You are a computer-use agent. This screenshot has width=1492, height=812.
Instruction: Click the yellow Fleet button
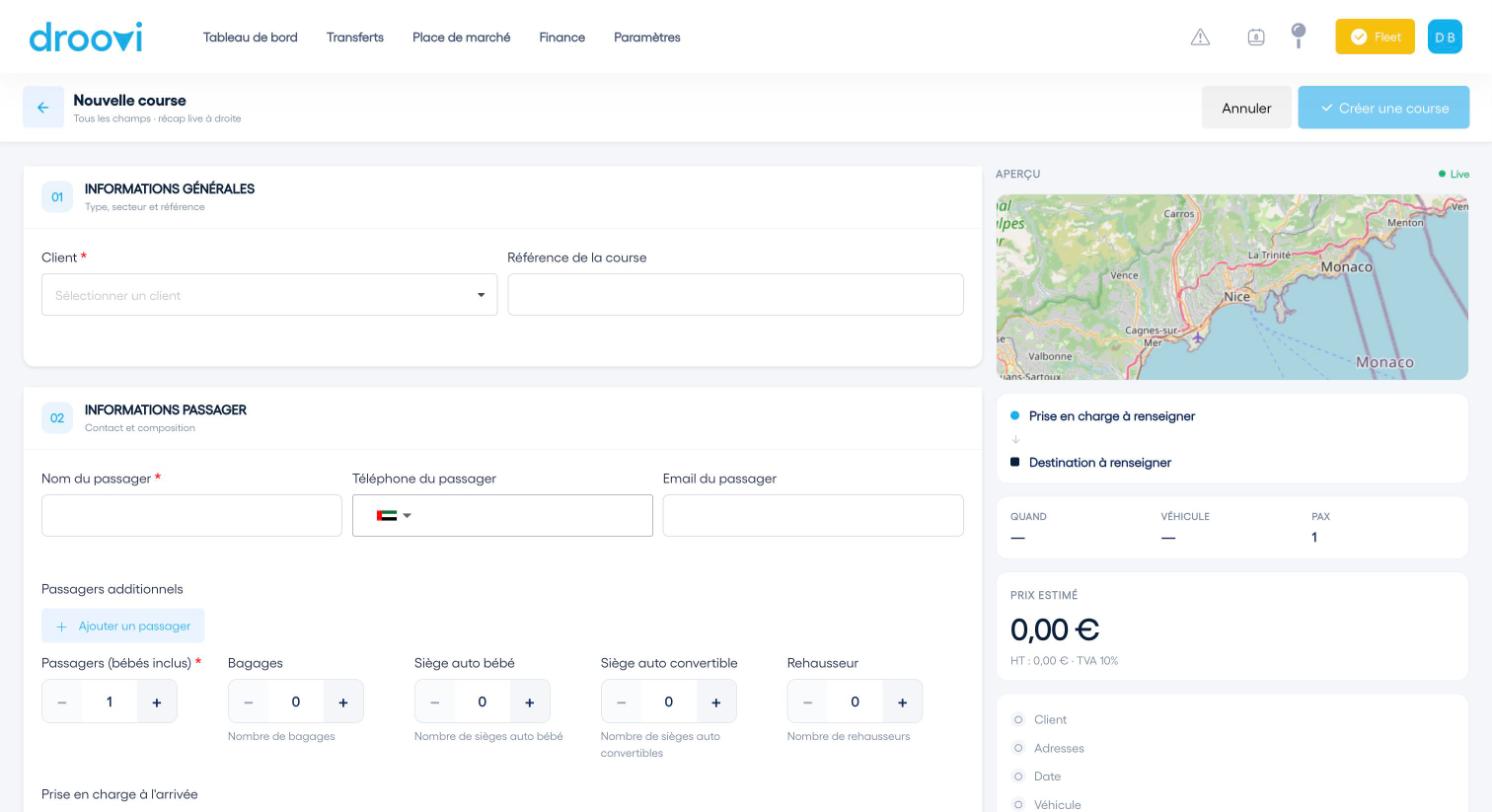coord(1375,37)
